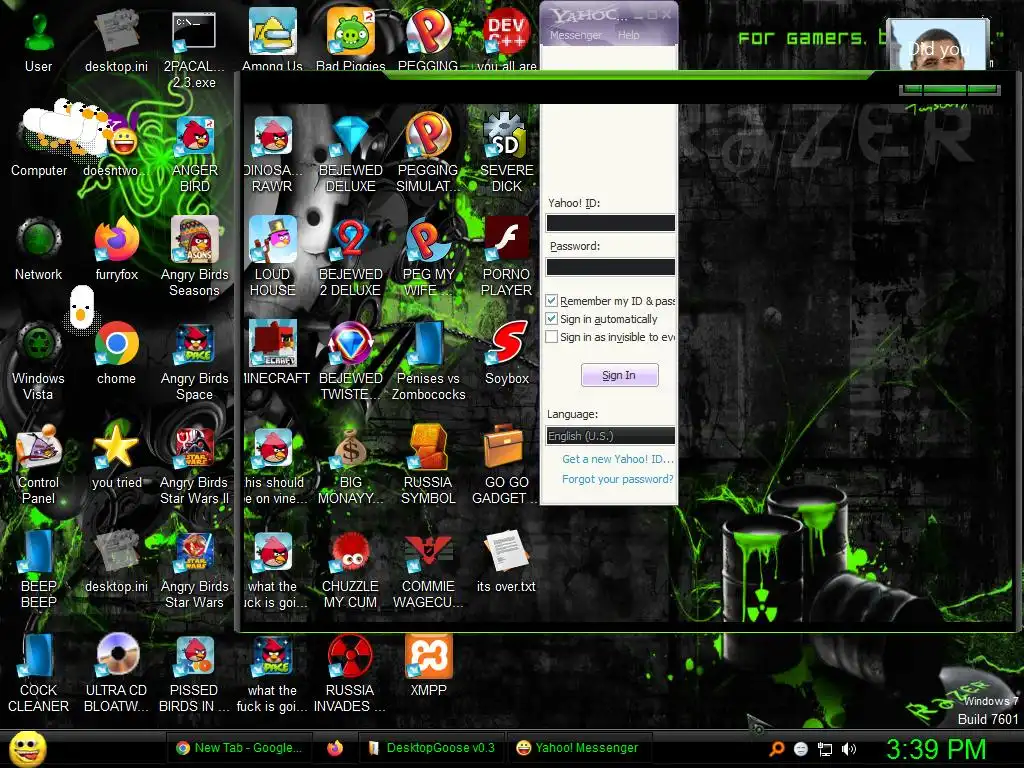
Task: Open the smiley Start button
Action: 27,749
